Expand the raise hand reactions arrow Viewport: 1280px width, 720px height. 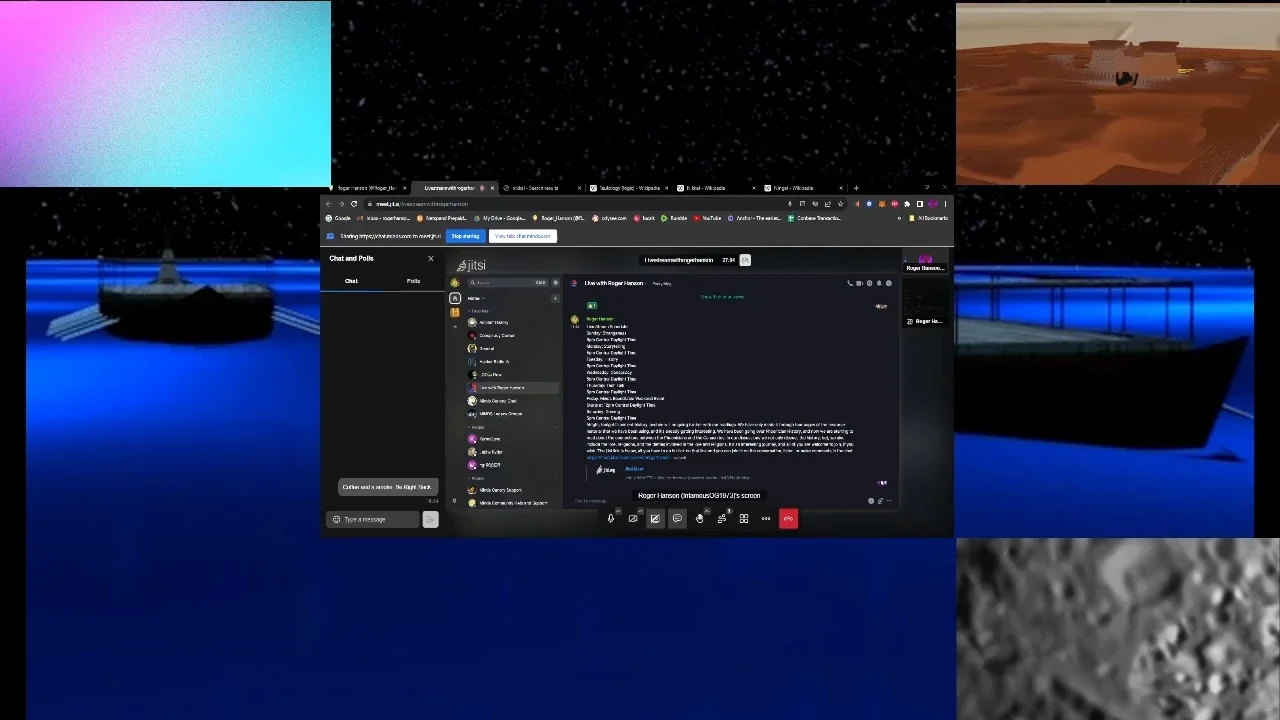pos(707,511)
